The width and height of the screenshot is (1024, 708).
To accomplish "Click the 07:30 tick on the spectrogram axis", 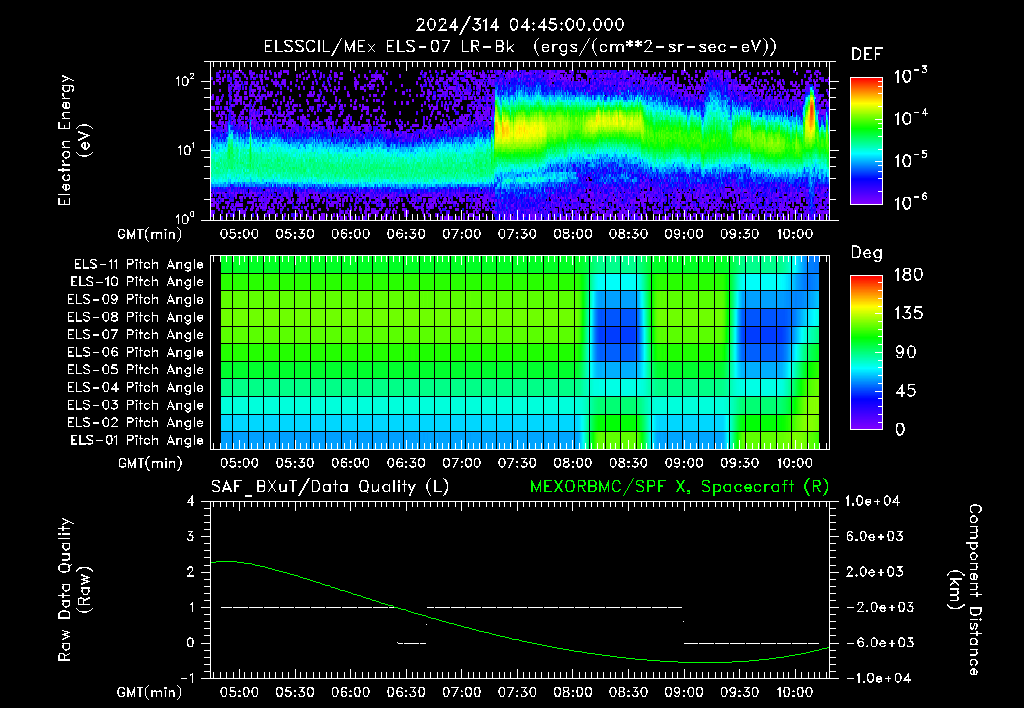I will pos(517,234).
